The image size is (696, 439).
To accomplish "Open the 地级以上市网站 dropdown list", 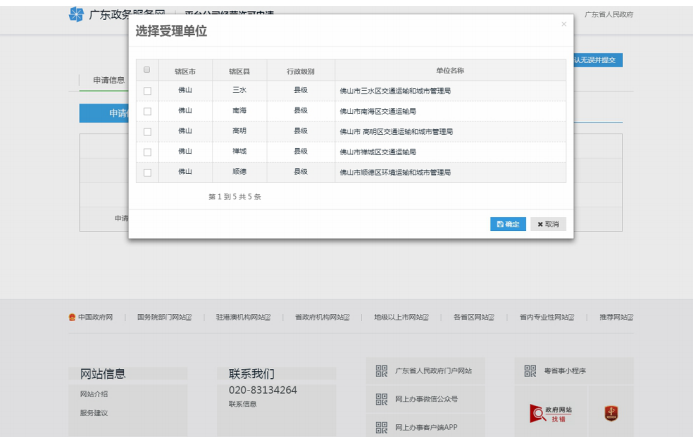I will pos(402,317).
